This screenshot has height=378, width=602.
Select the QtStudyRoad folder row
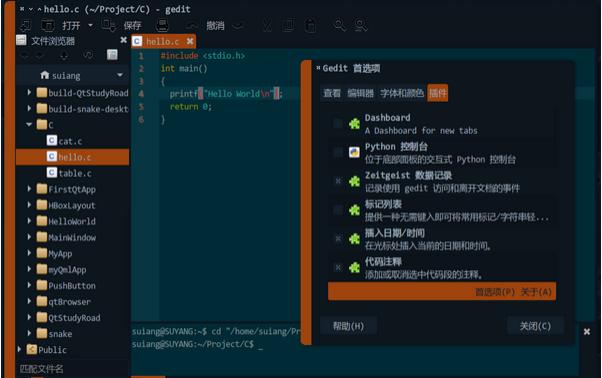[72, 318]
